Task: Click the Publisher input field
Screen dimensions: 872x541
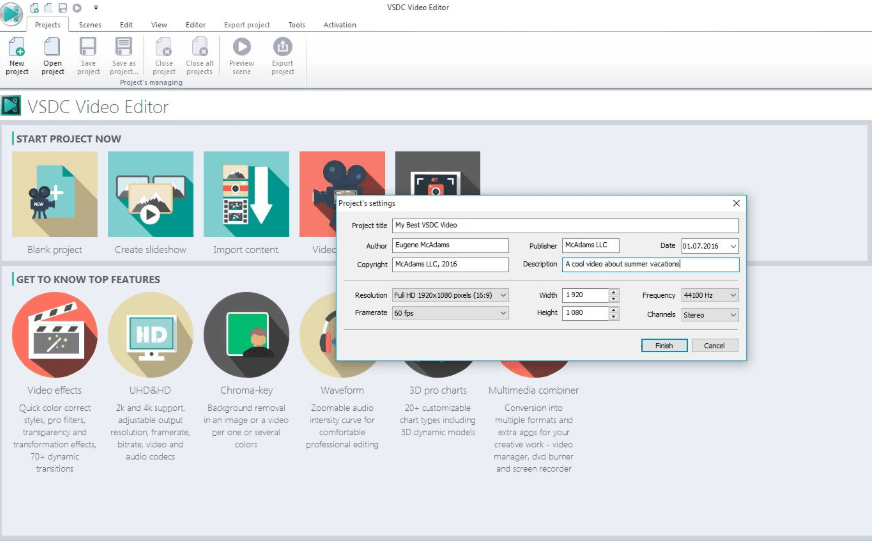Action: (591, 245)
